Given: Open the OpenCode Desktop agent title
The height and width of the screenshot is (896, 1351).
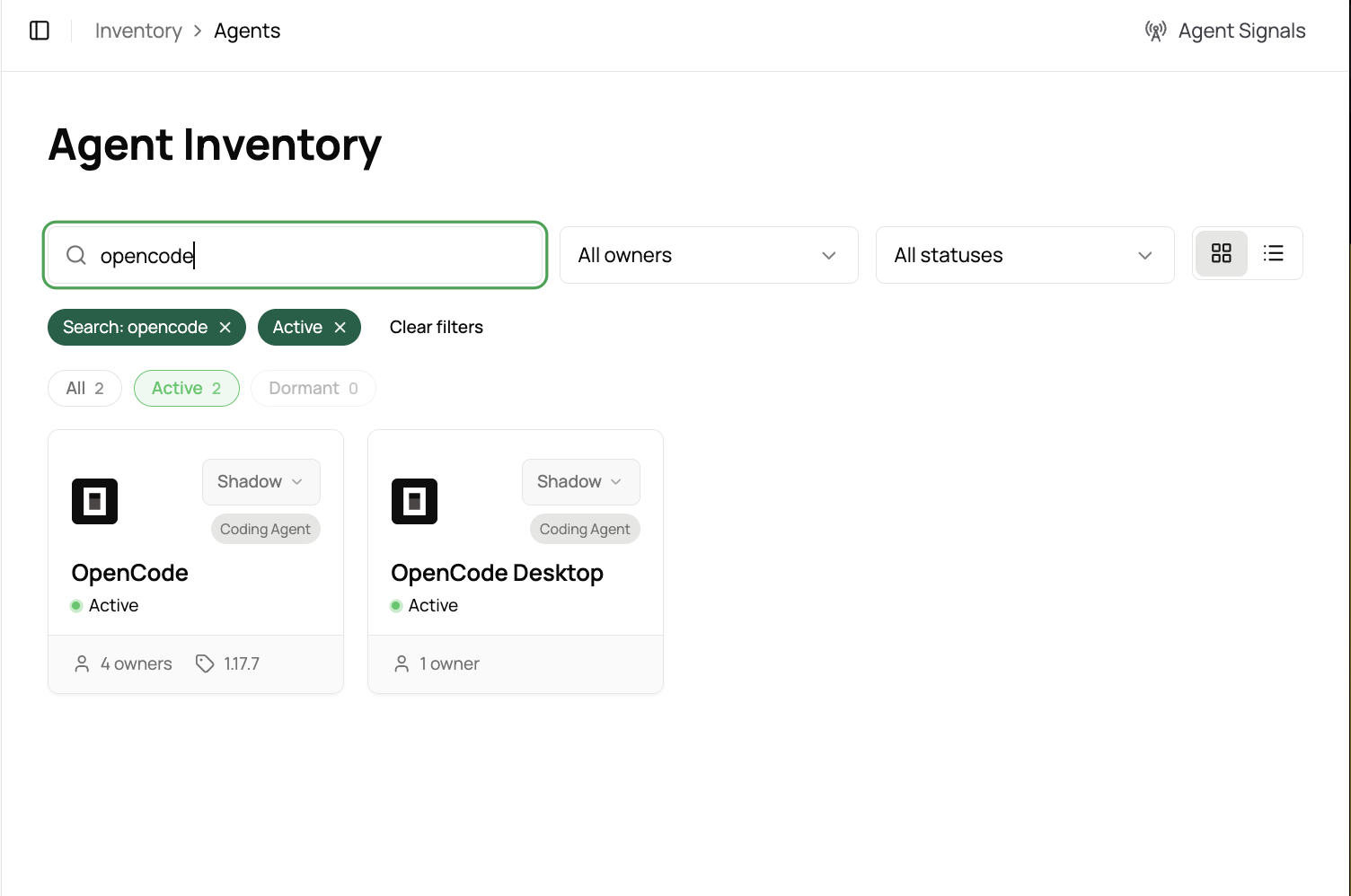Looking at the screenshot, I should pos(498,573).
